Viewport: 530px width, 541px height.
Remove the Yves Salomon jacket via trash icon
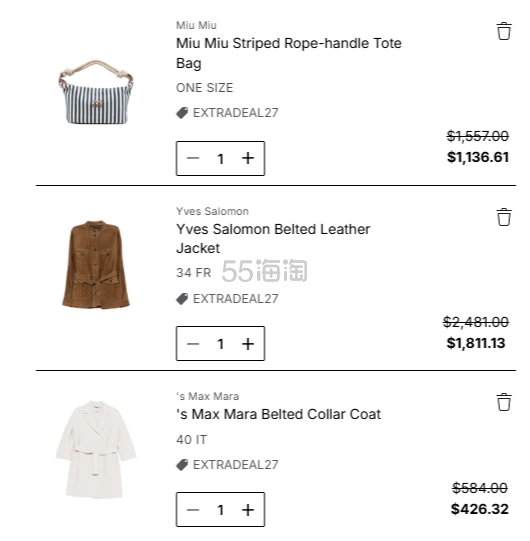click(x=504, y=217)
